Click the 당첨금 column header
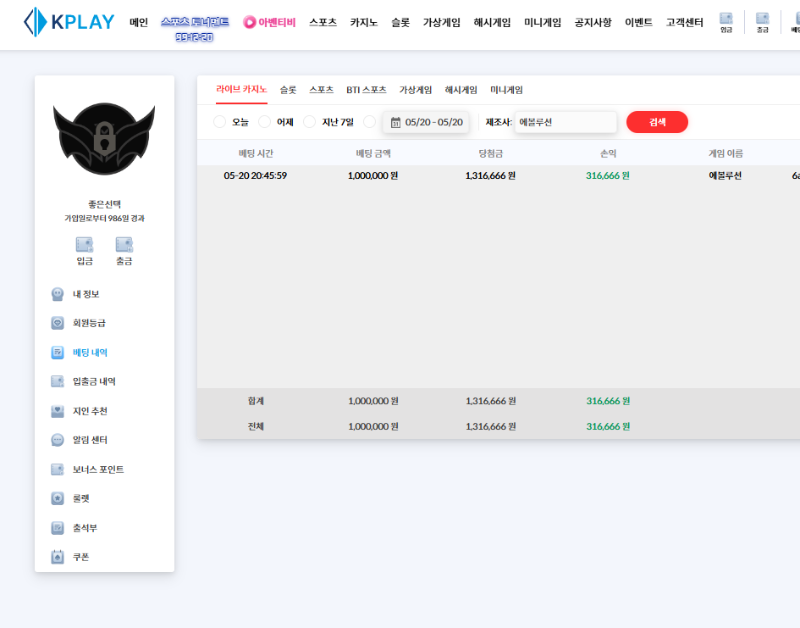 pyautogui.click(x=490, y=153)
